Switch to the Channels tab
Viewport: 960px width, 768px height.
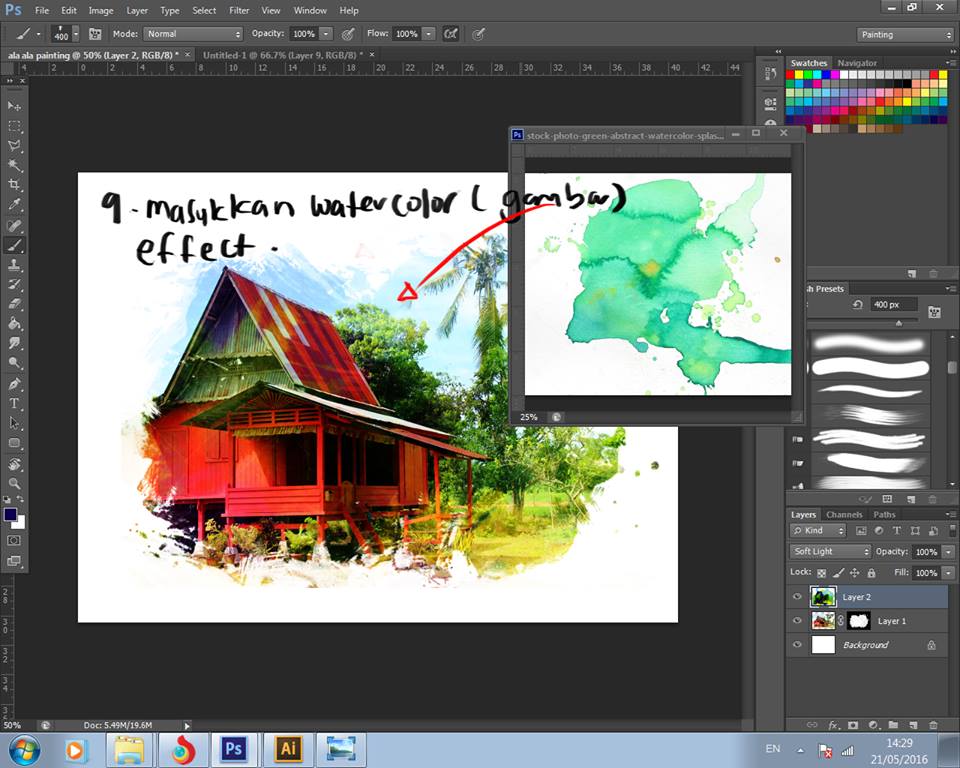pos(844,515)
